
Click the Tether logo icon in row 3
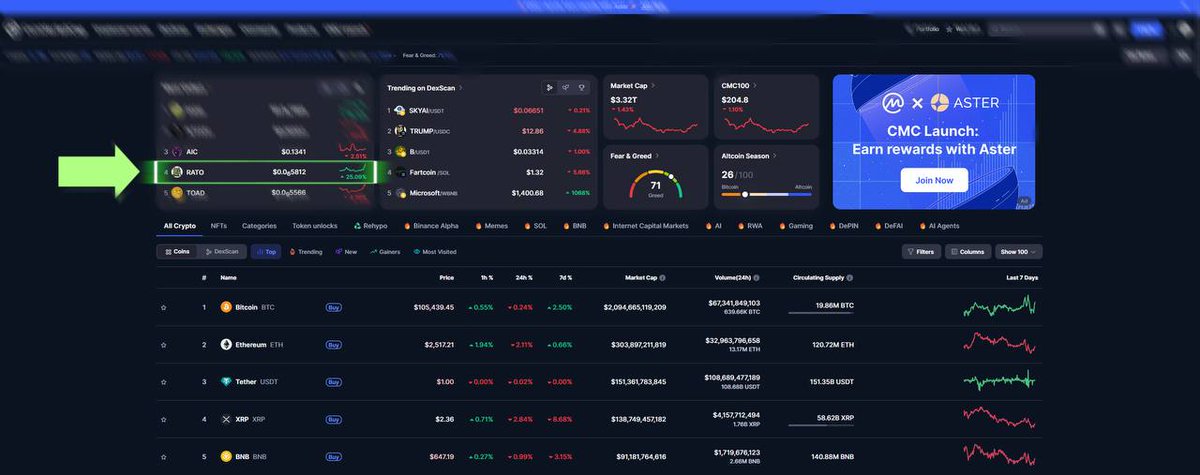click(x=226, y=382)
